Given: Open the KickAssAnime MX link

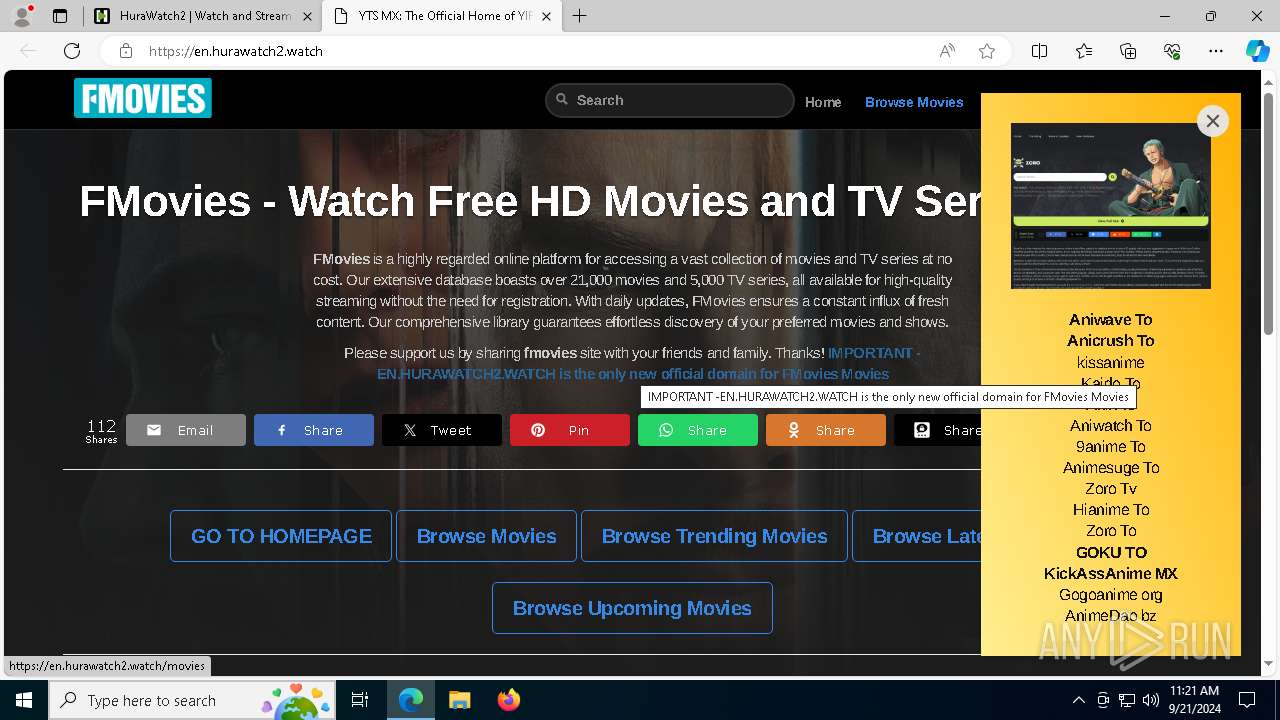Looking at the screenshot, I should (1110, 574).
